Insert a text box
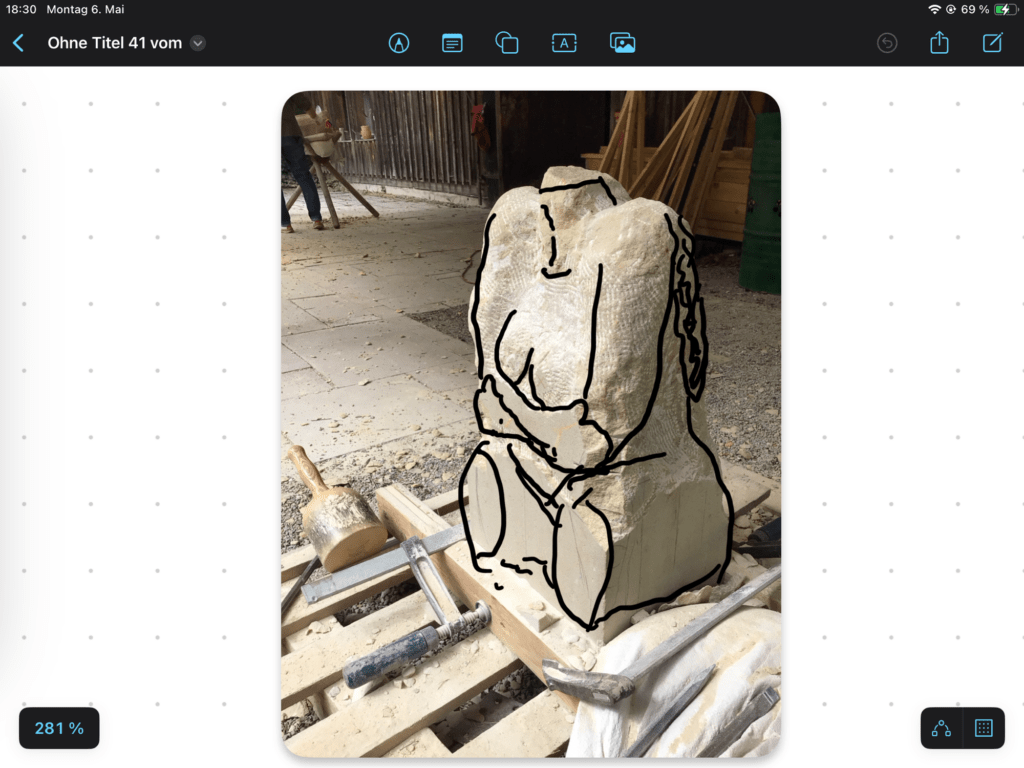 tap(564, 43)
